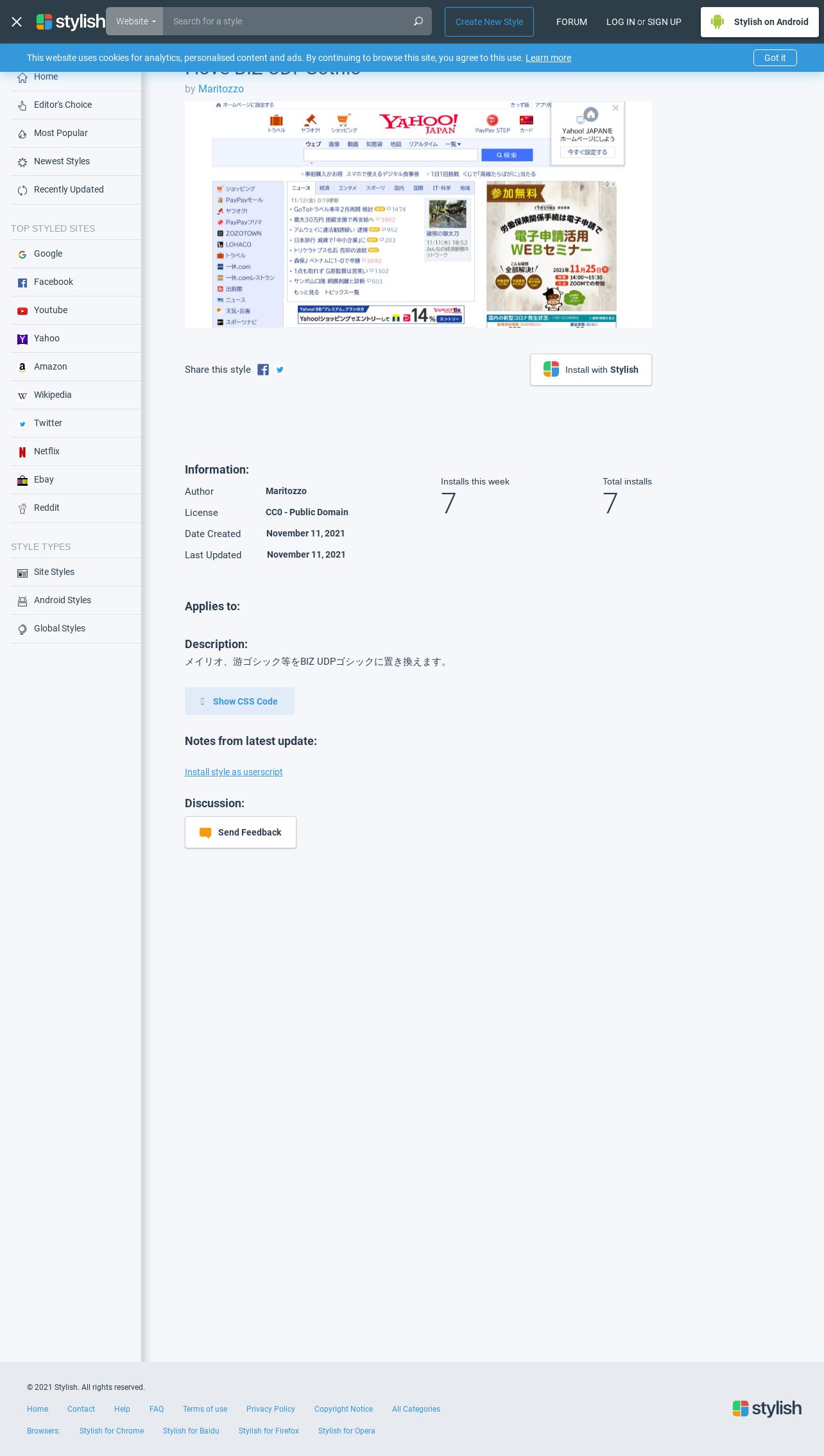Click Send Feedback button
Viewport: 824px width, 1456px height.
pos(241,832)
